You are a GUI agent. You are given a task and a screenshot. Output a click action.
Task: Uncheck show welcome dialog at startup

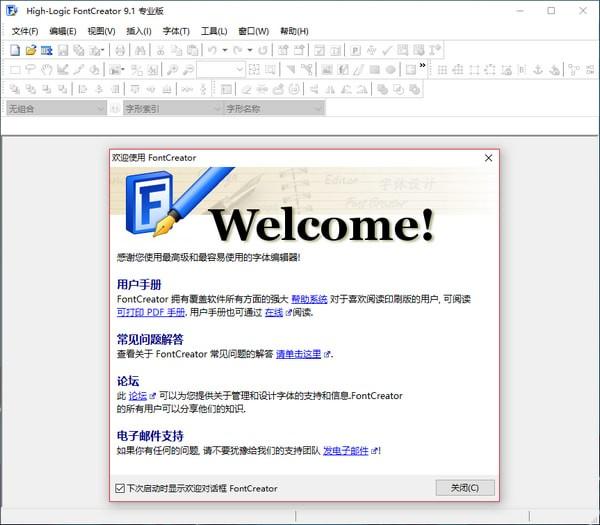pos(120,488)
